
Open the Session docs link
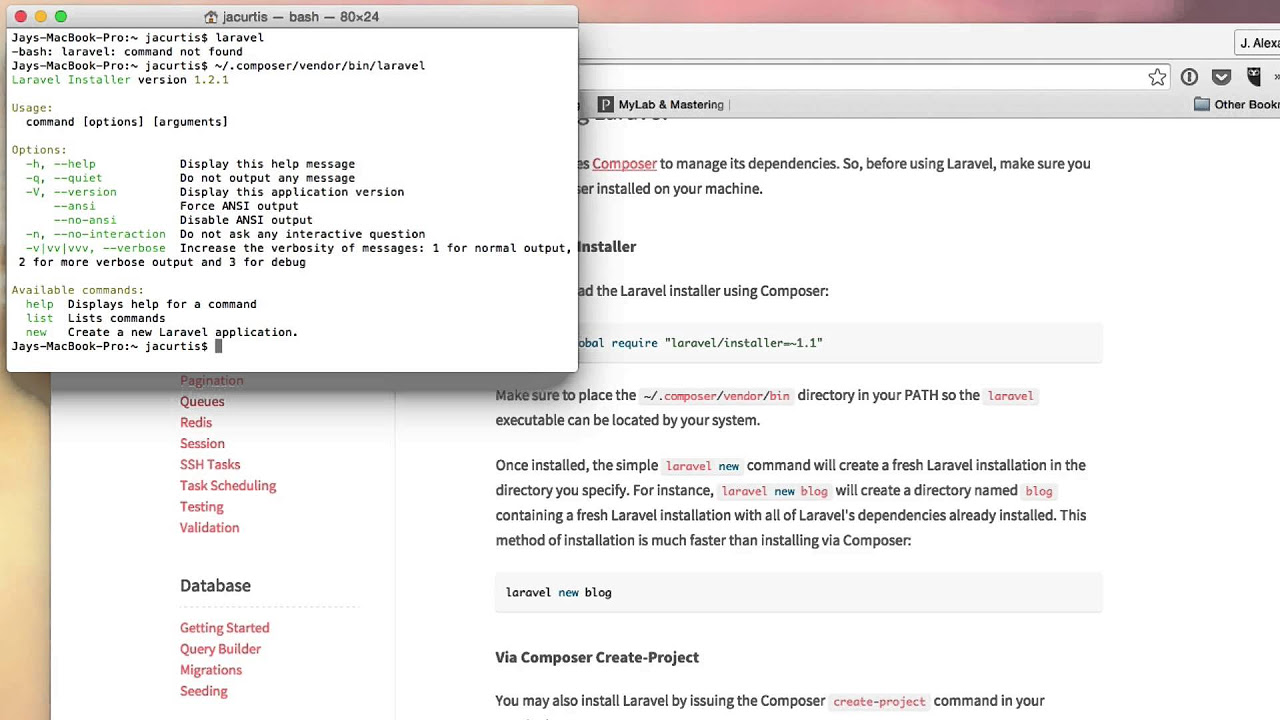(x=202, y=443)
